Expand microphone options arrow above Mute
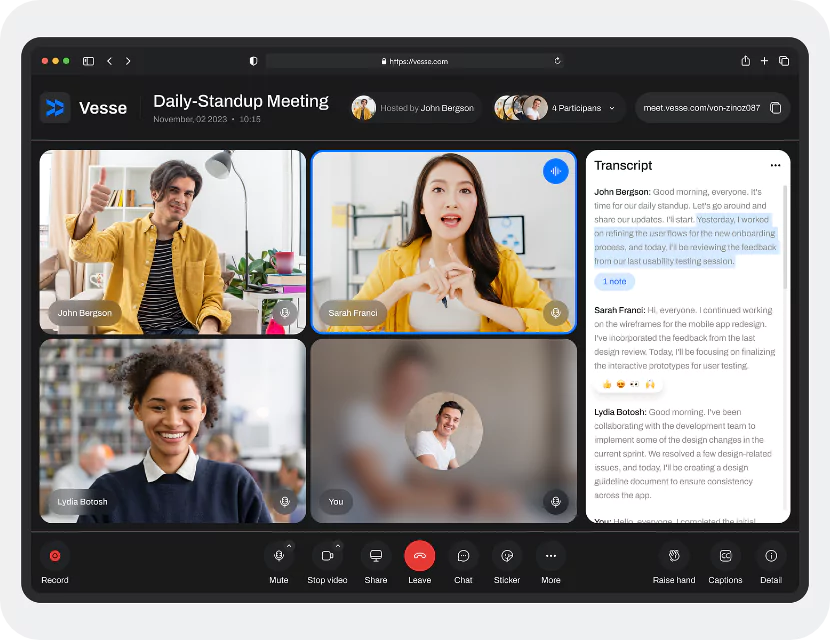This screenshot has height=640, width=830. pos(290,546)
